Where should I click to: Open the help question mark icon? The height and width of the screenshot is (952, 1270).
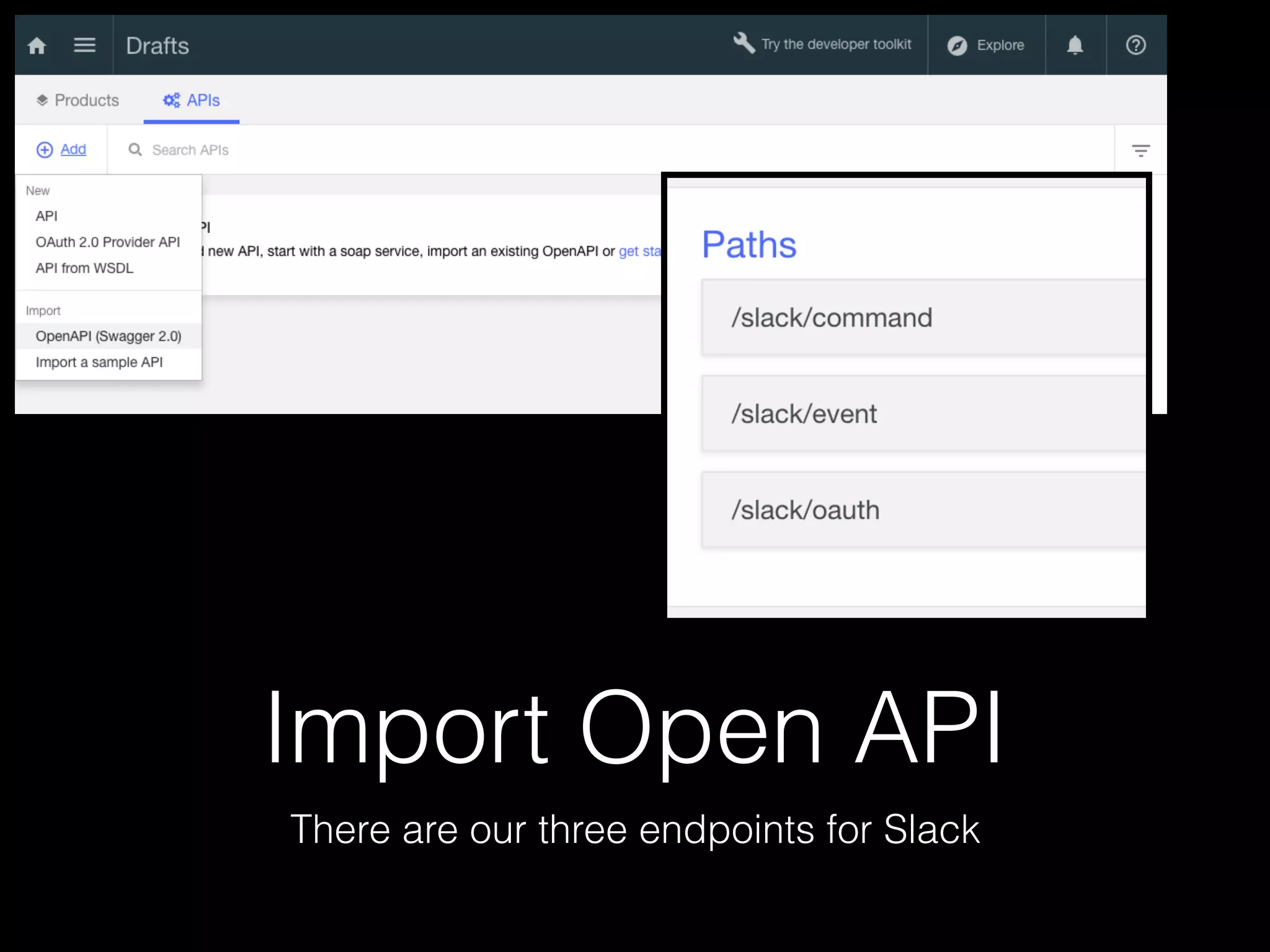(x=1136, y=45)
